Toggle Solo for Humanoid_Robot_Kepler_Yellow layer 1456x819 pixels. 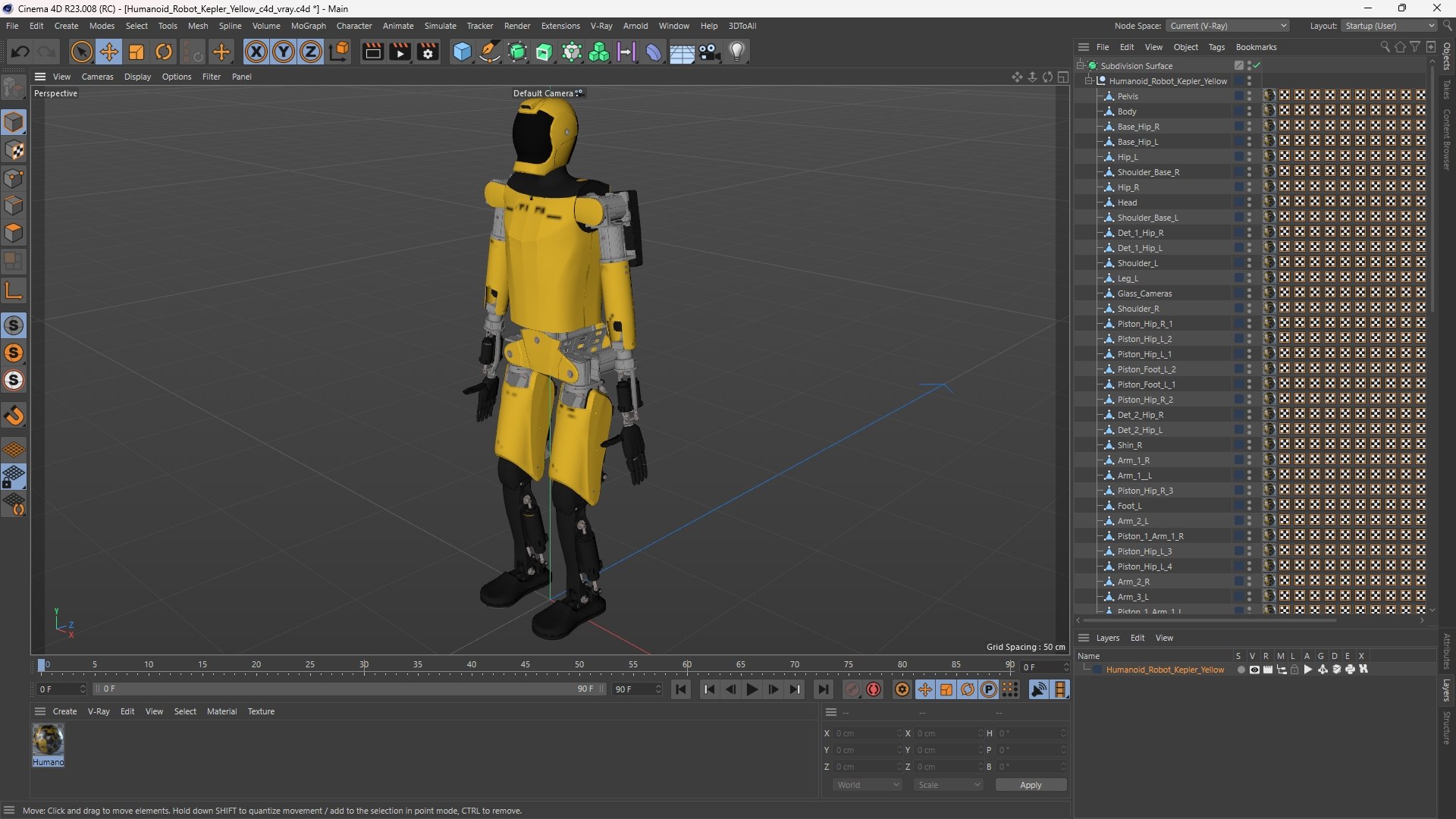tap(1241, 670)
